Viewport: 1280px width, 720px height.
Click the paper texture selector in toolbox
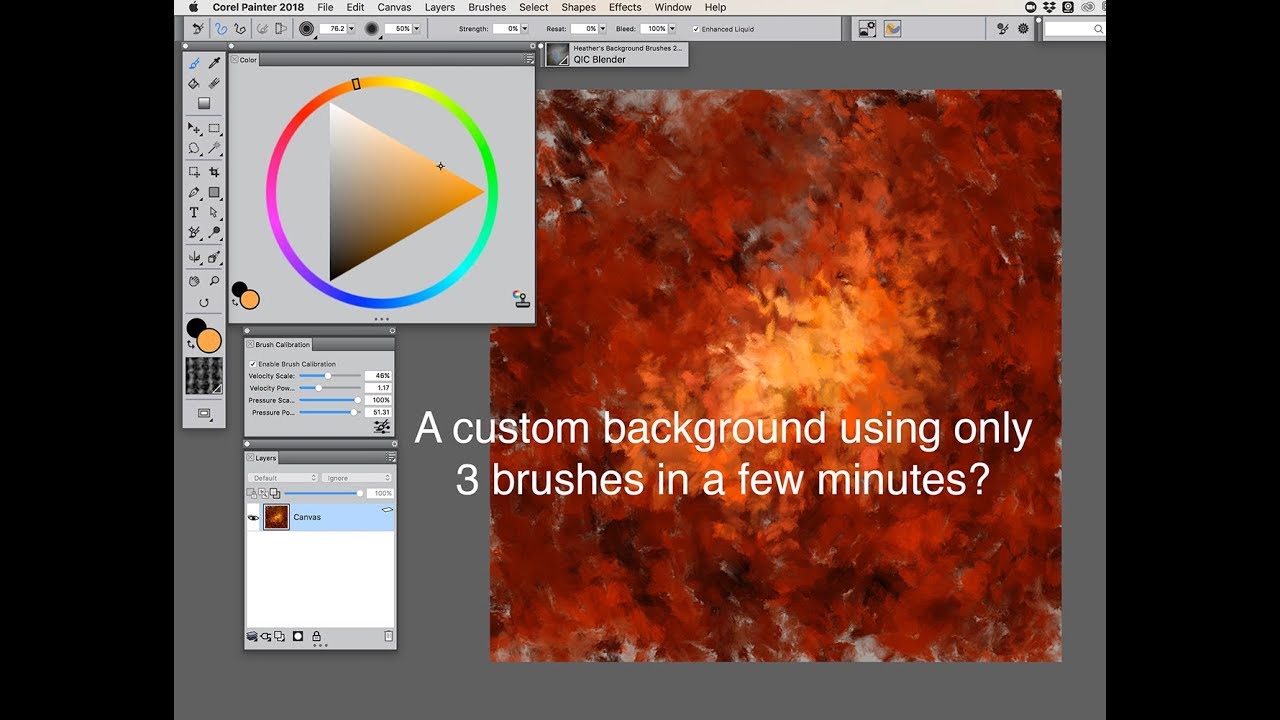(204, 375)
